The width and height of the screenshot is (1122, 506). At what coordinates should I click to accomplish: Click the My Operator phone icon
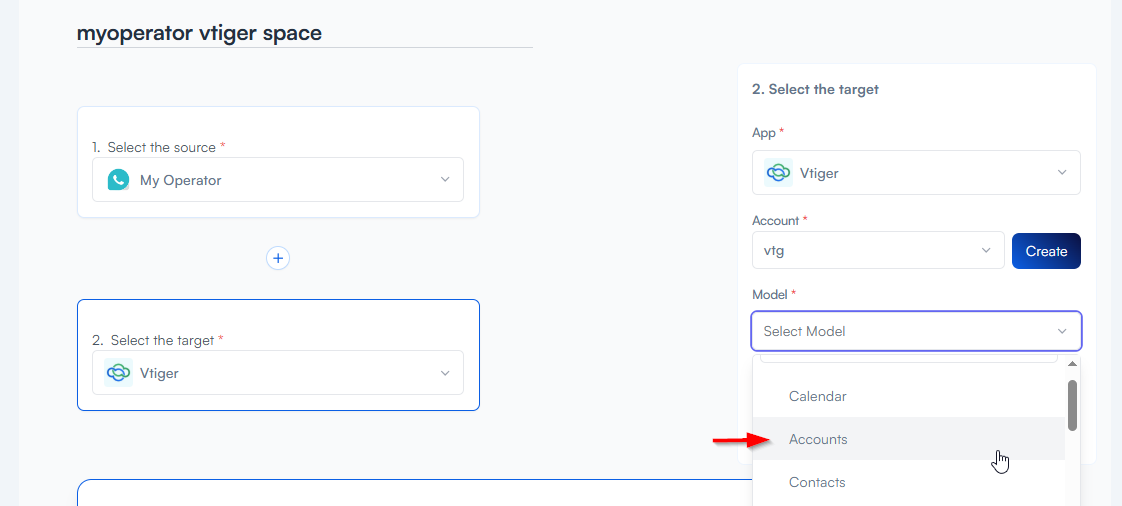point(119,180)
